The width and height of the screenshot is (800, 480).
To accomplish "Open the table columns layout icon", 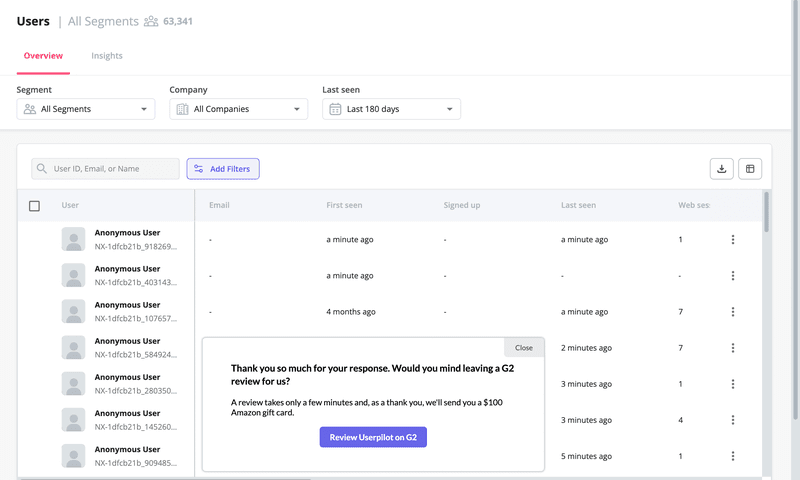I will pyautogui.click(x=750, y=169).
